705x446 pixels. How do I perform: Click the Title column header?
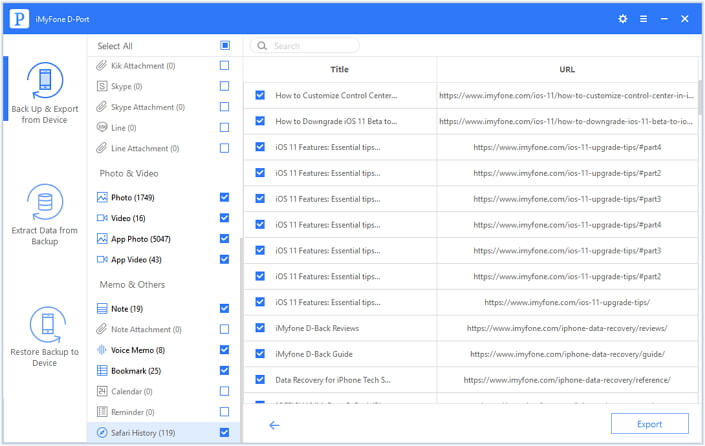[339, 69]
